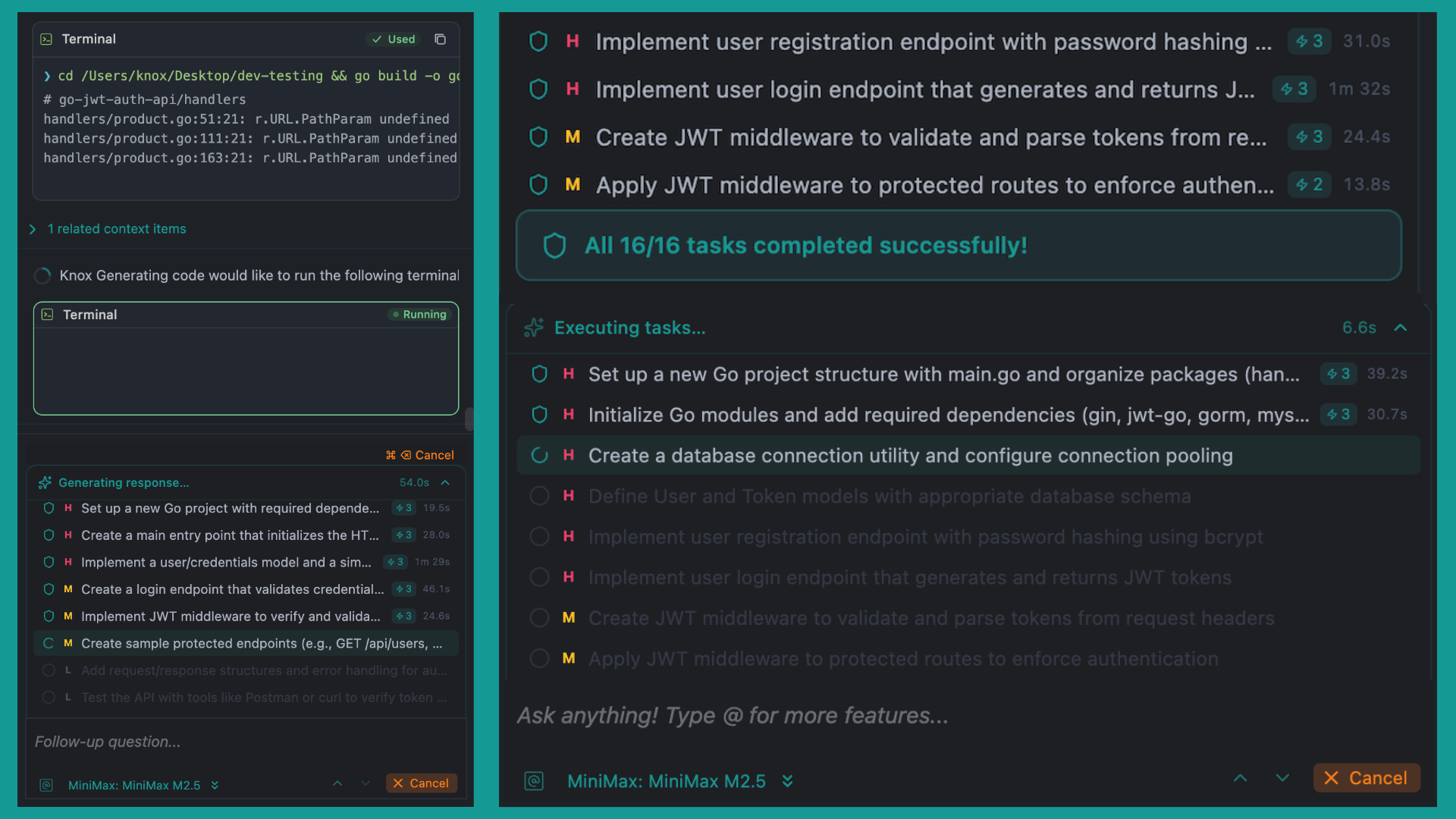Cancel the running task with the orange Cancel button
The image size is (1456, 819).
click(x=1367, y=777)
